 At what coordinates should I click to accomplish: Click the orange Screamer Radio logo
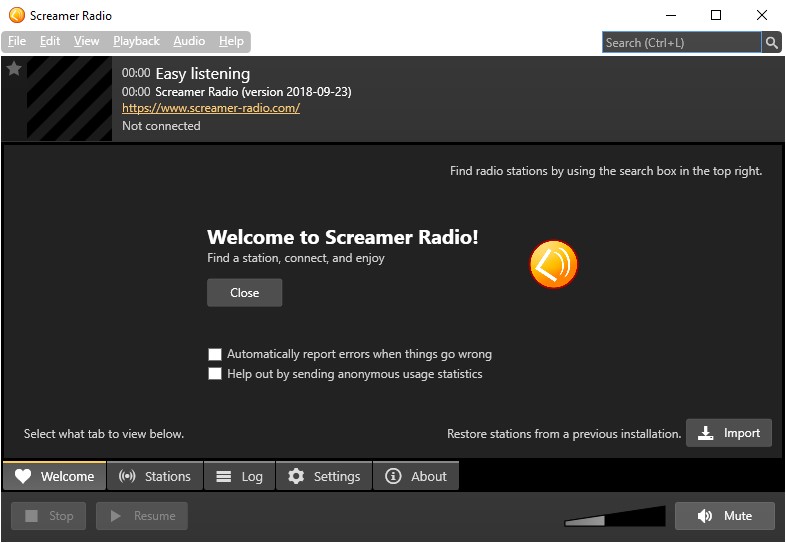click(x=553, y=265)
